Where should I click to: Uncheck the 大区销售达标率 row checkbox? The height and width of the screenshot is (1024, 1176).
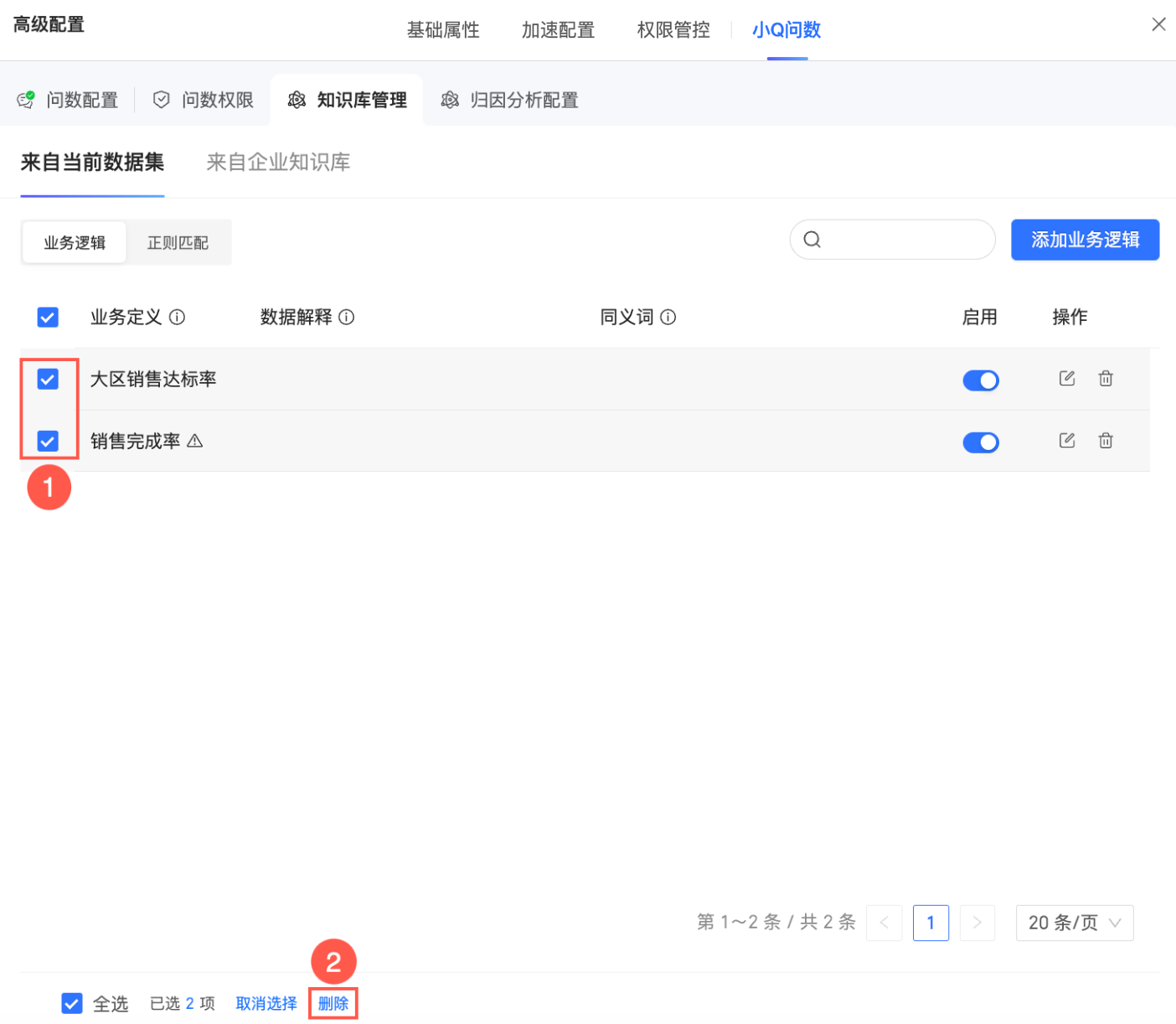point(48,379)
